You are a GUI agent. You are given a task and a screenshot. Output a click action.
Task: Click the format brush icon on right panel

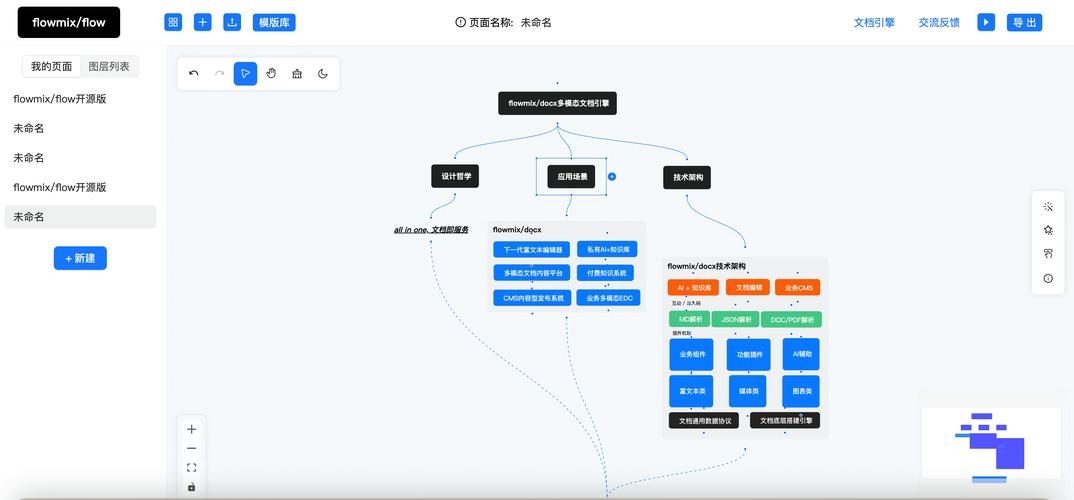[x=1048, y=254]
